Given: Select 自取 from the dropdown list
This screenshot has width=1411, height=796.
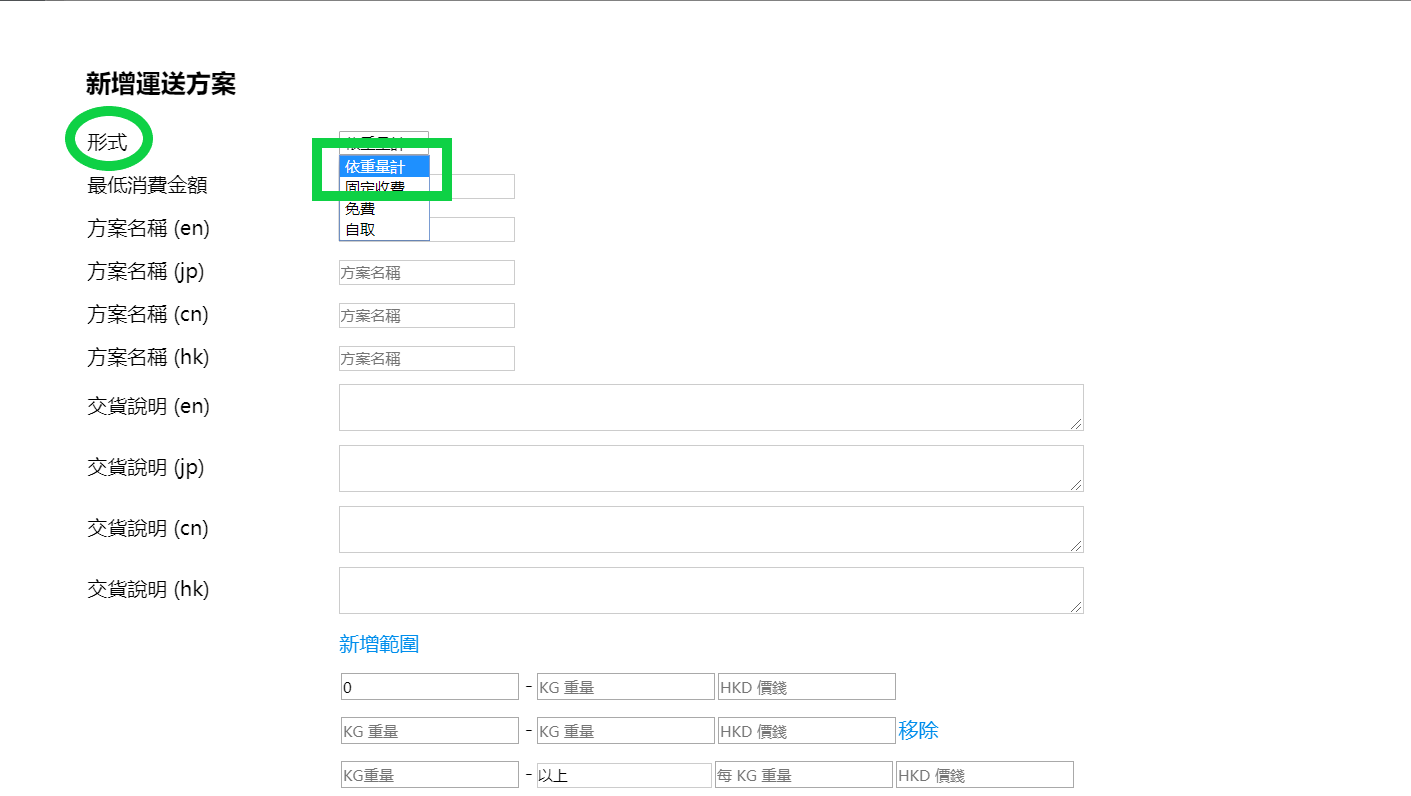Looking at the screenshot, I should tap(384, 230).
